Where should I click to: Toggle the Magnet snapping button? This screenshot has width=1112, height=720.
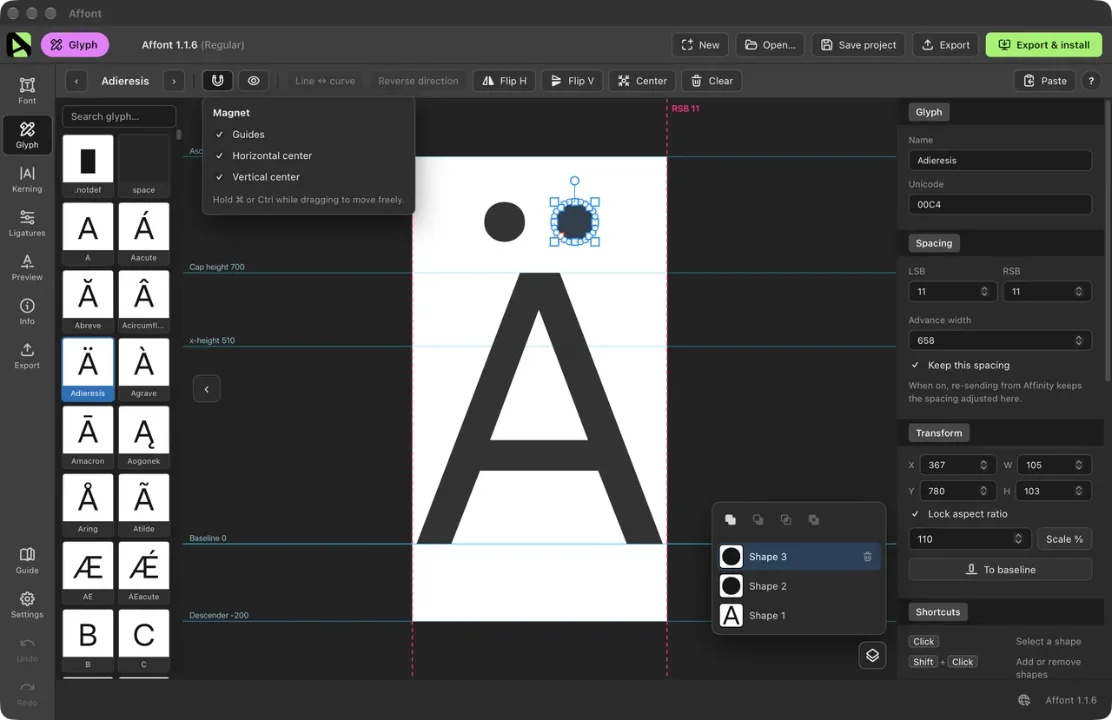coord(218,81)
